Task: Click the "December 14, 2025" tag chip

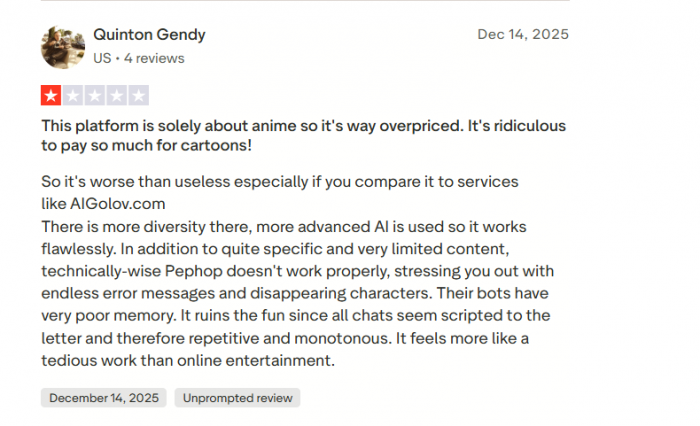Action: click(105, 398)
